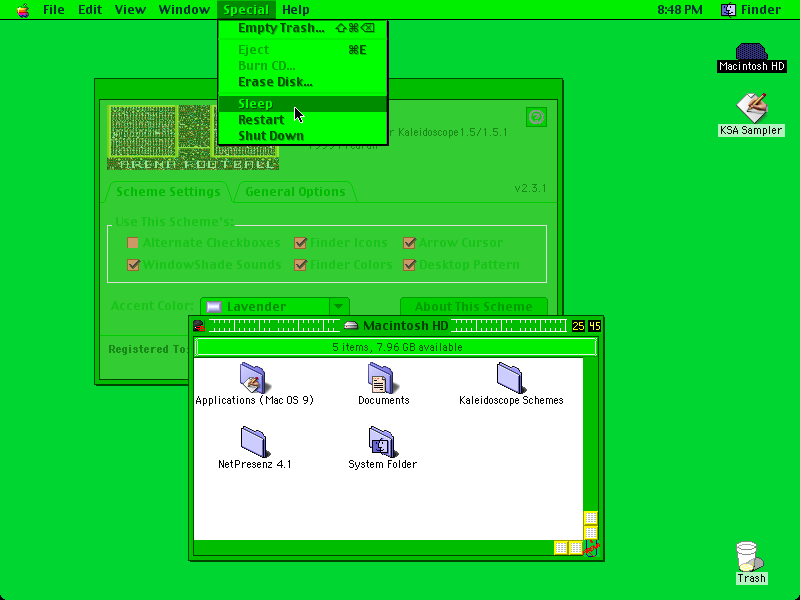
Task: Click the hard drive proxy icon in the title bar
Action: [x=351, y=326]
